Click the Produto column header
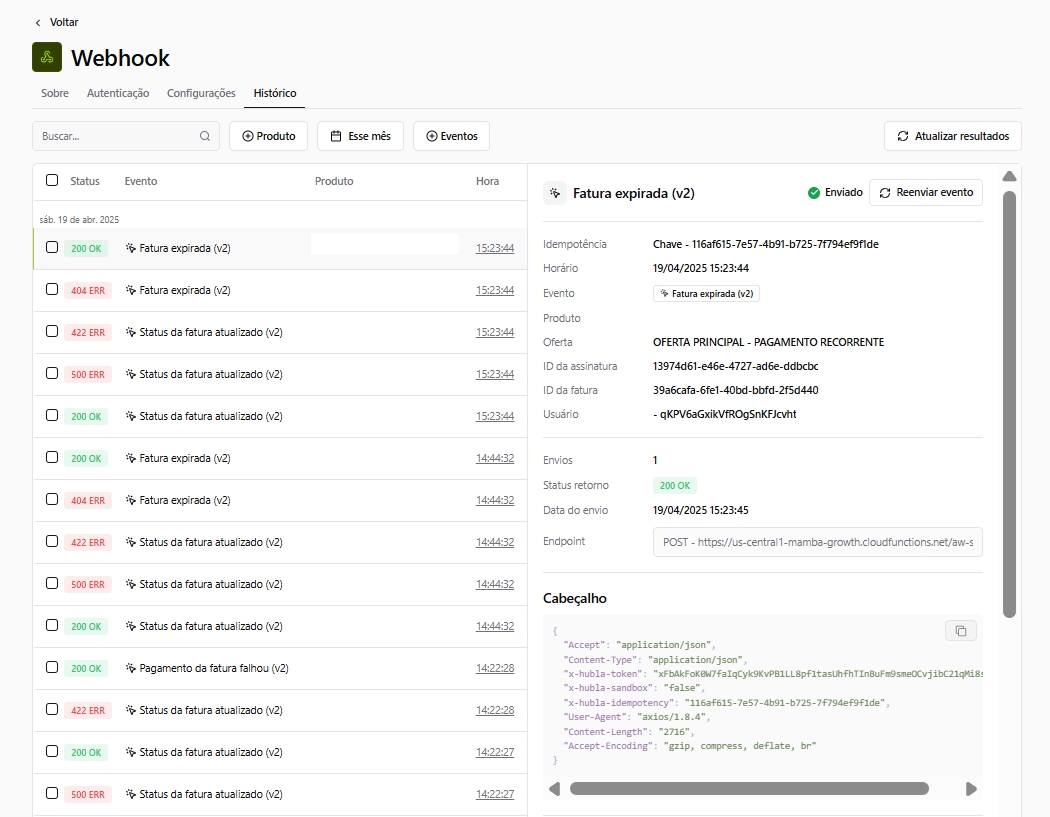Image resolution: width=1050 pixels, height=817 pixels. tap(334, 181)
